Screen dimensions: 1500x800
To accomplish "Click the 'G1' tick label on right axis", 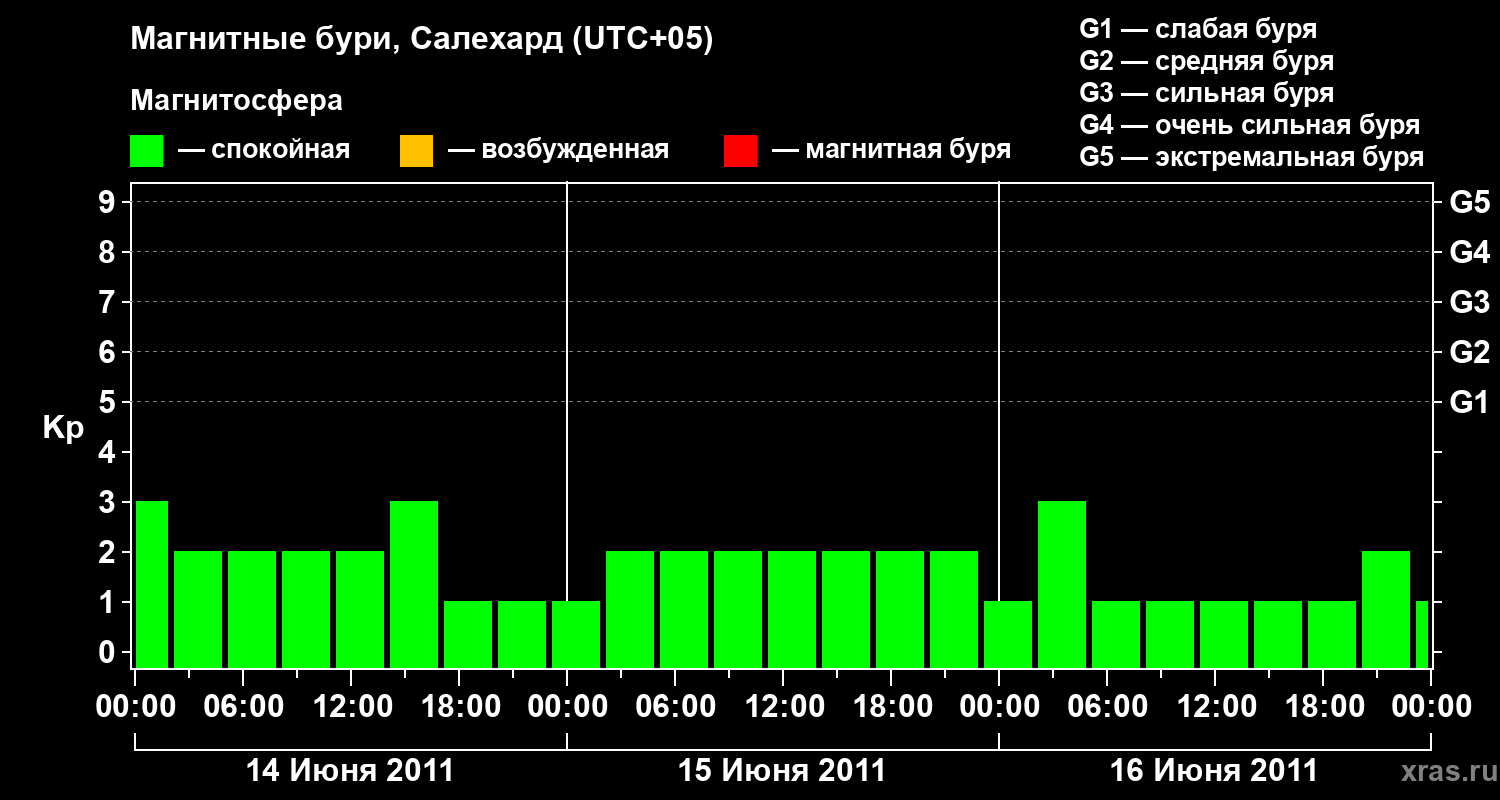I will click(1469, 402).
